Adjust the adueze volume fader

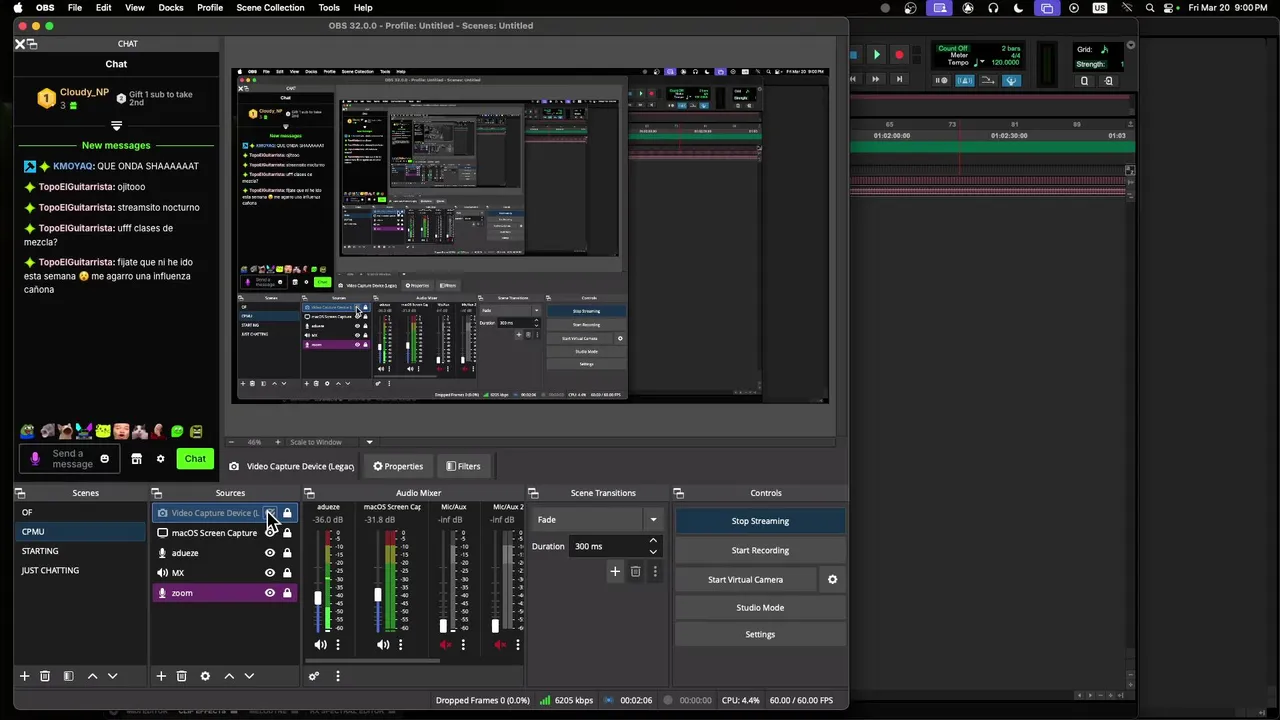click(318, 598)
